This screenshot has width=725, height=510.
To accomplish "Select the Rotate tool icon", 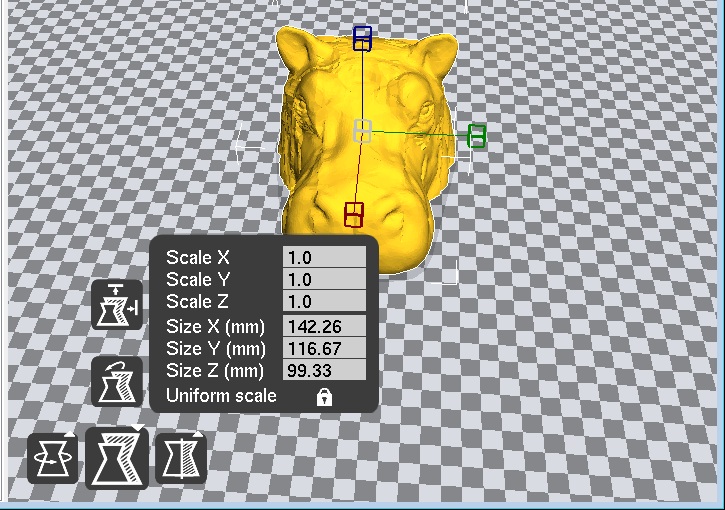I will point(53,458).
